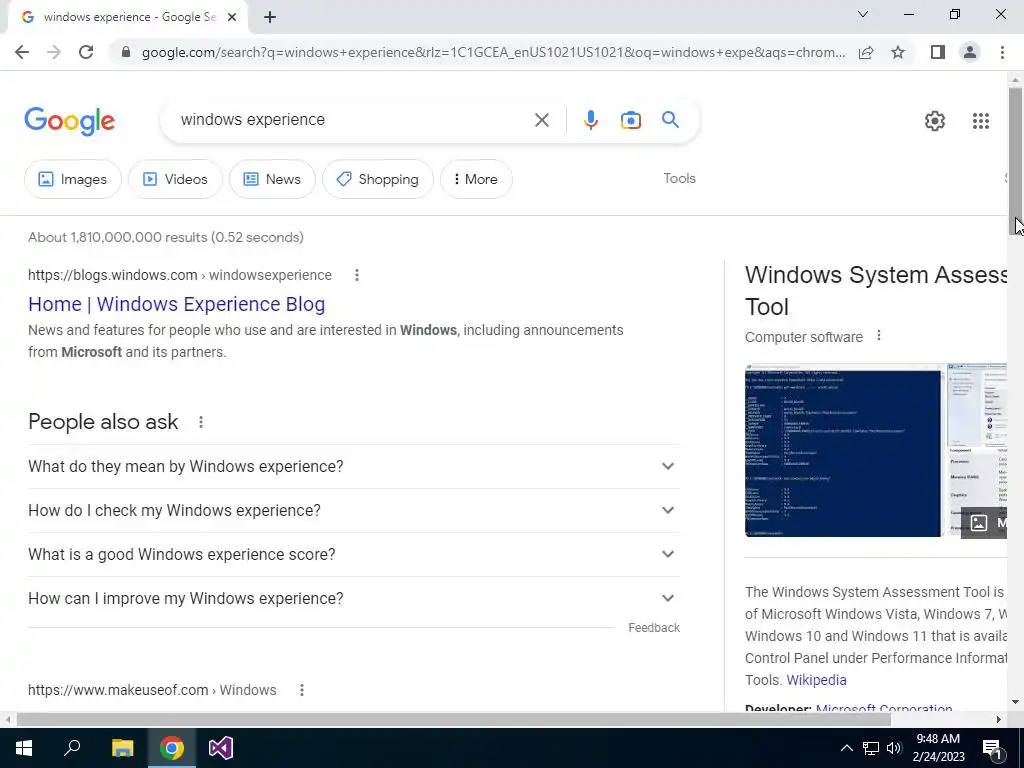Open the PowerShell screenshot thumbnail
Image resolution: width=1024 pixels, height=768 pixels.
click(x=844, y=451)
